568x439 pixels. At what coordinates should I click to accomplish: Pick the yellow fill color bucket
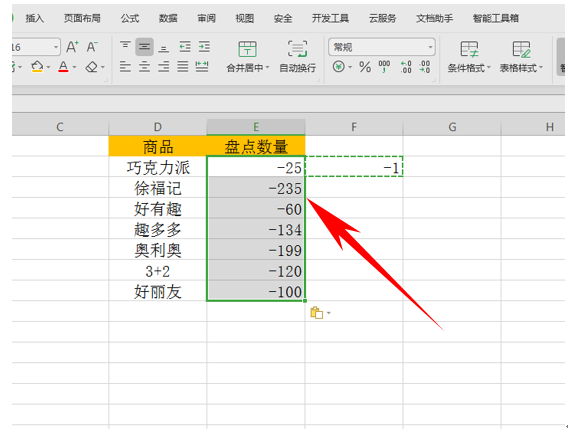coord(37,67)
